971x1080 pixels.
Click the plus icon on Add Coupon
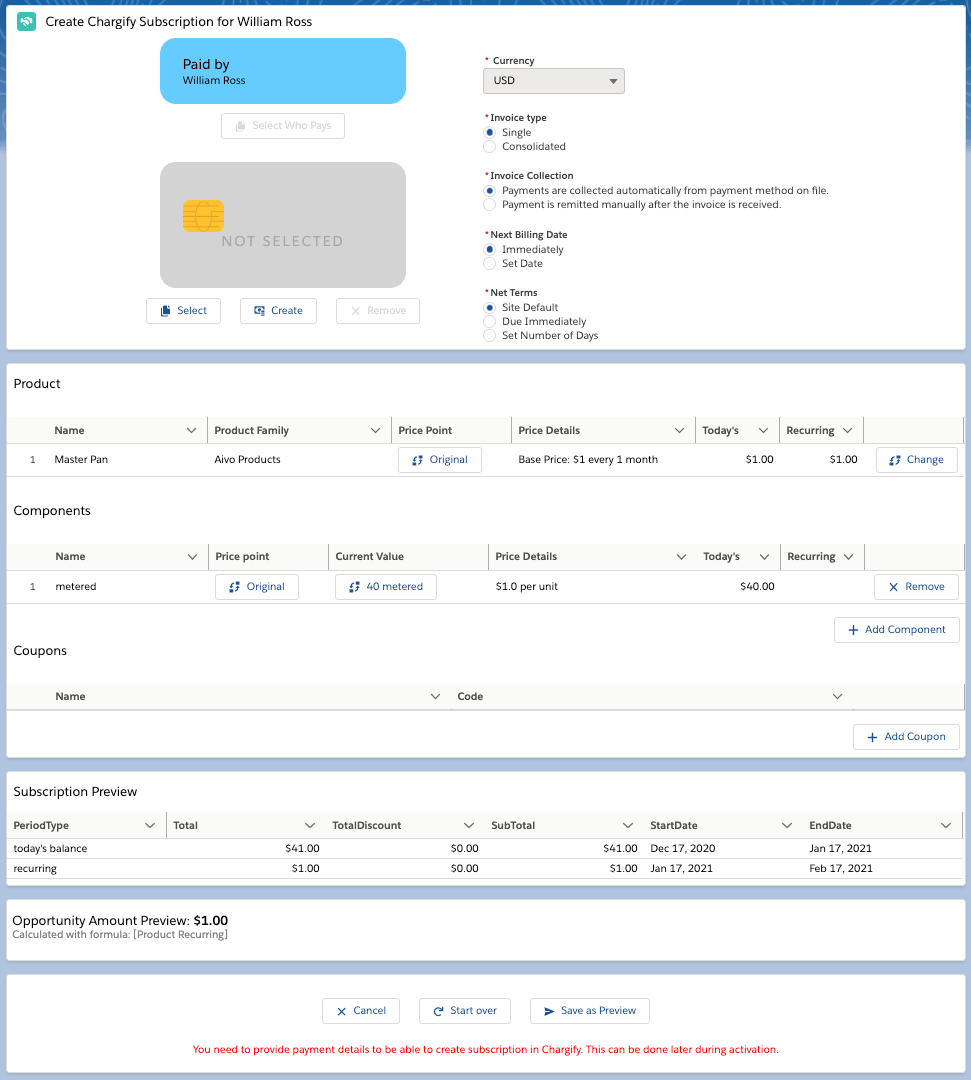872,737
